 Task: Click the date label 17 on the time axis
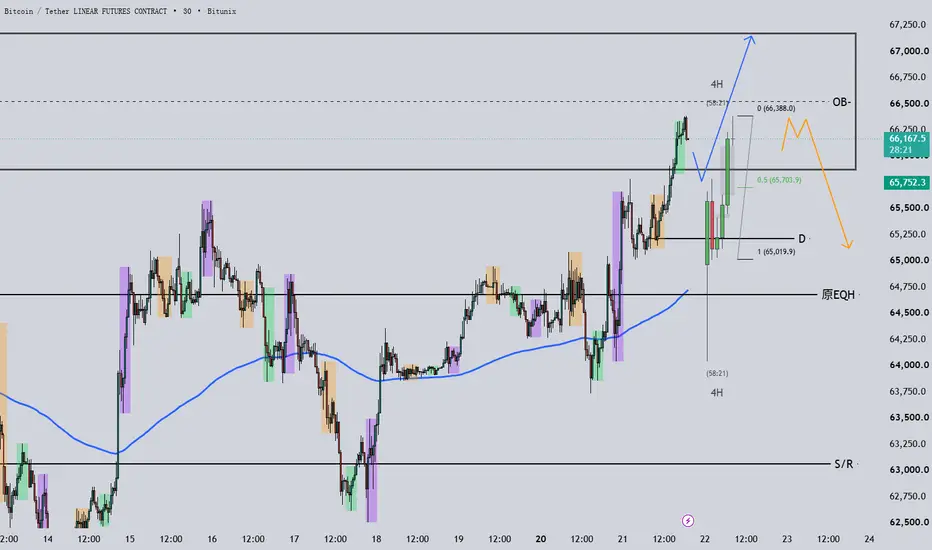294,539
